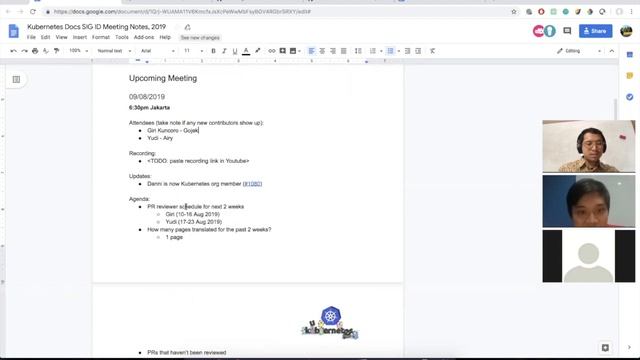
Task: Click the browser reload button
Action: (x=33, y=12)
